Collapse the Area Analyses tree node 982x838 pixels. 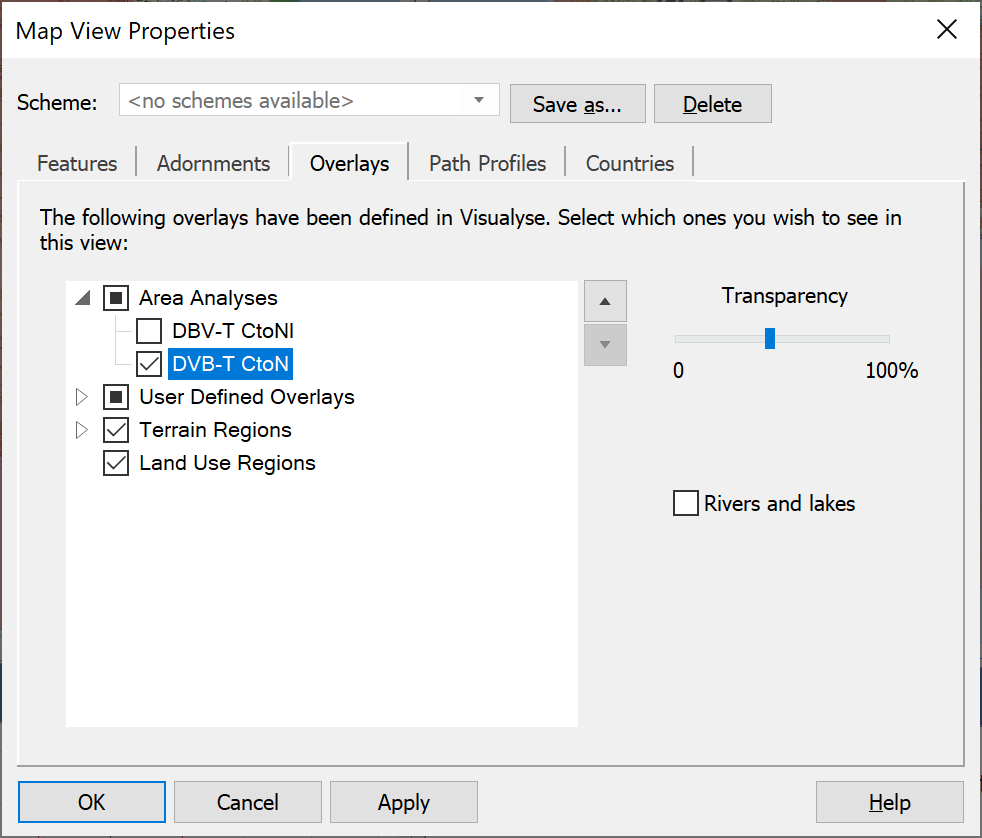point(83,297)
